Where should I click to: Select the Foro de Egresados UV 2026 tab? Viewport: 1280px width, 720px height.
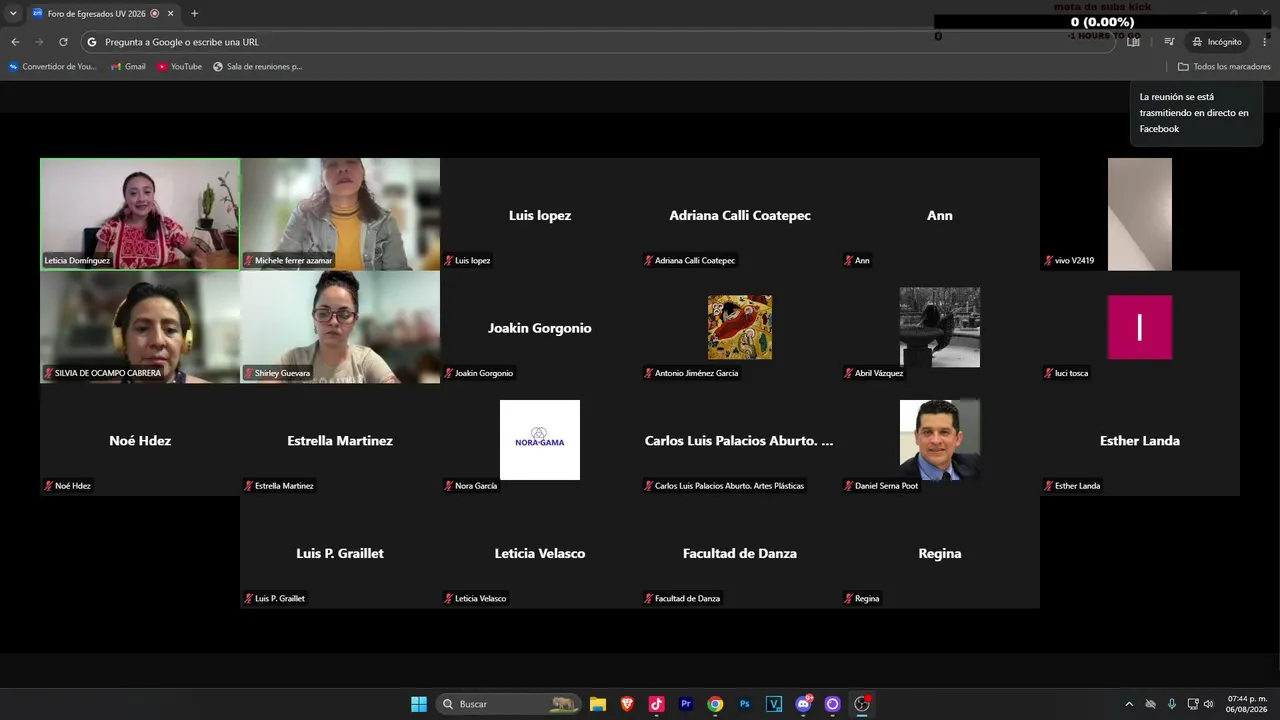point(102,13)
